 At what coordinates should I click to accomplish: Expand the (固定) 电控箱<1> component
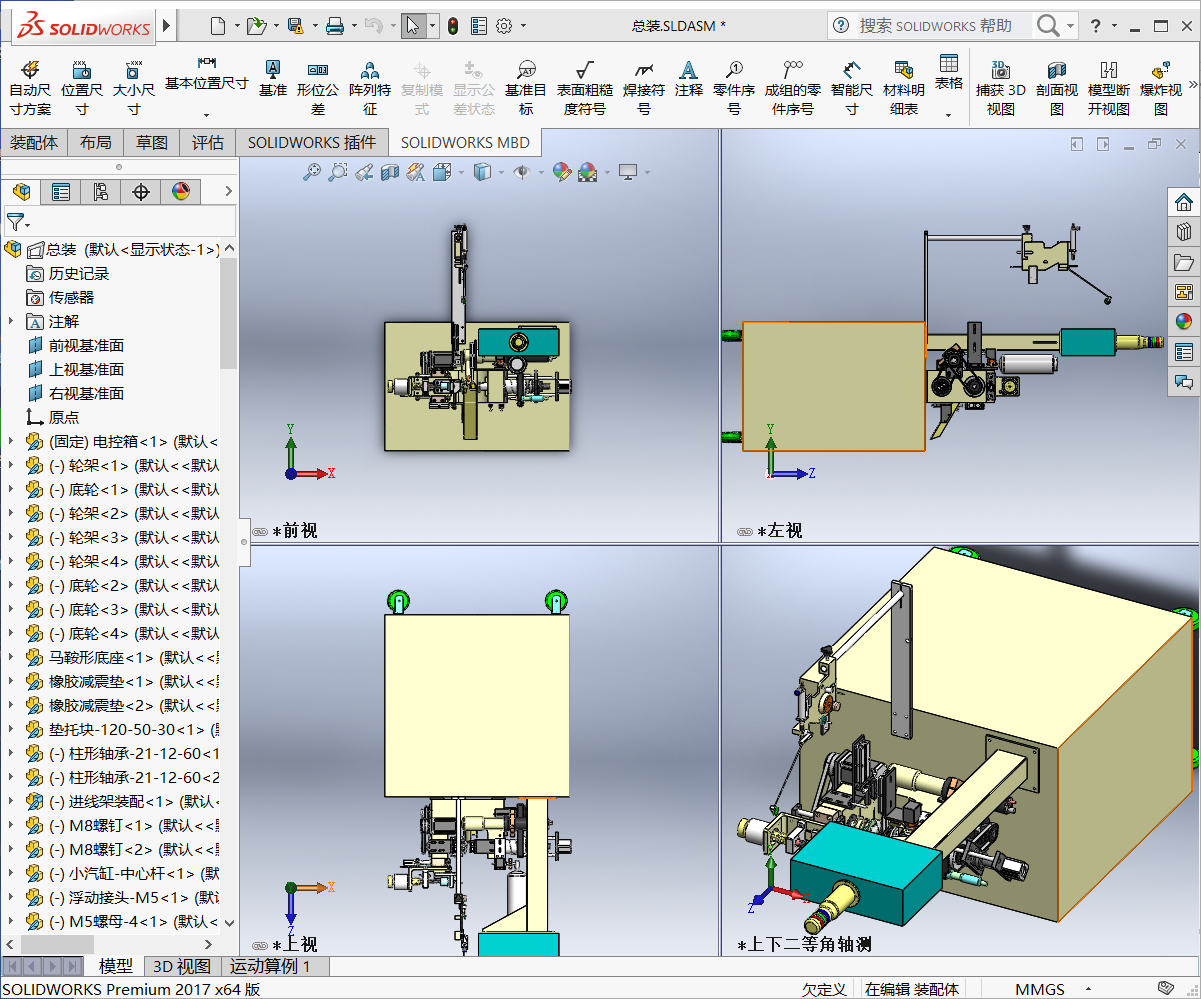point(11,441)
